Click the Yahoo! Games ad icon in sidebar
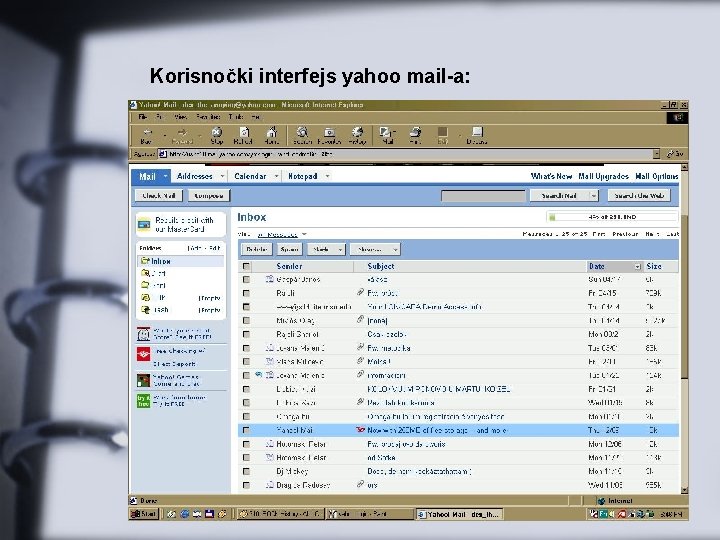 pos(143,380)
